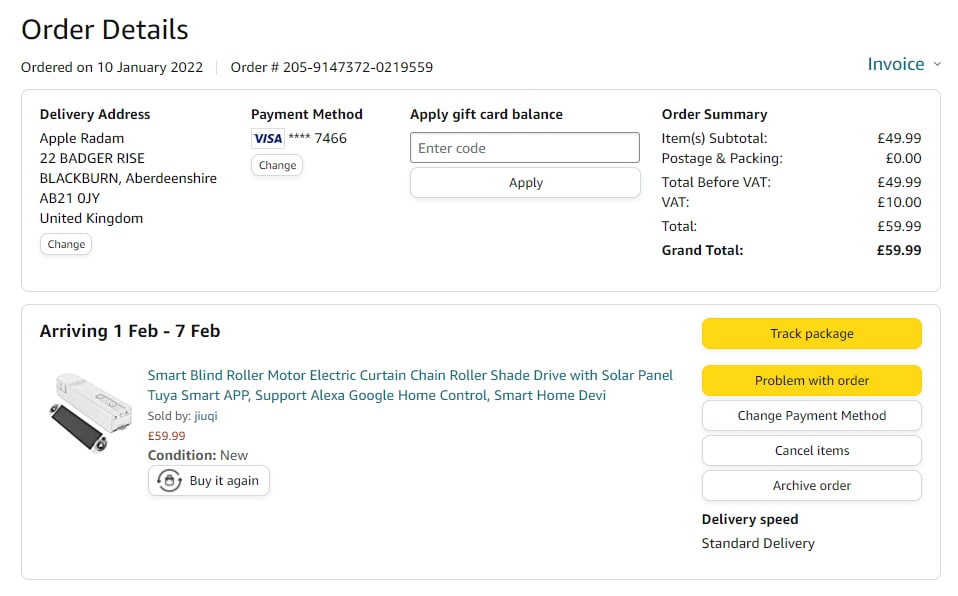Archive this order
The width and height of the screenshot is (958, 596).
[x=811, y=486]
